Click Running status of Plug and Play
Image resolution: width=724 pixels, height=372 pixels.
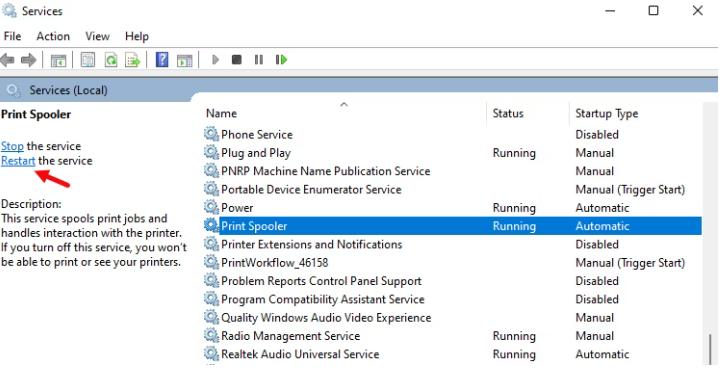point(514,153)
